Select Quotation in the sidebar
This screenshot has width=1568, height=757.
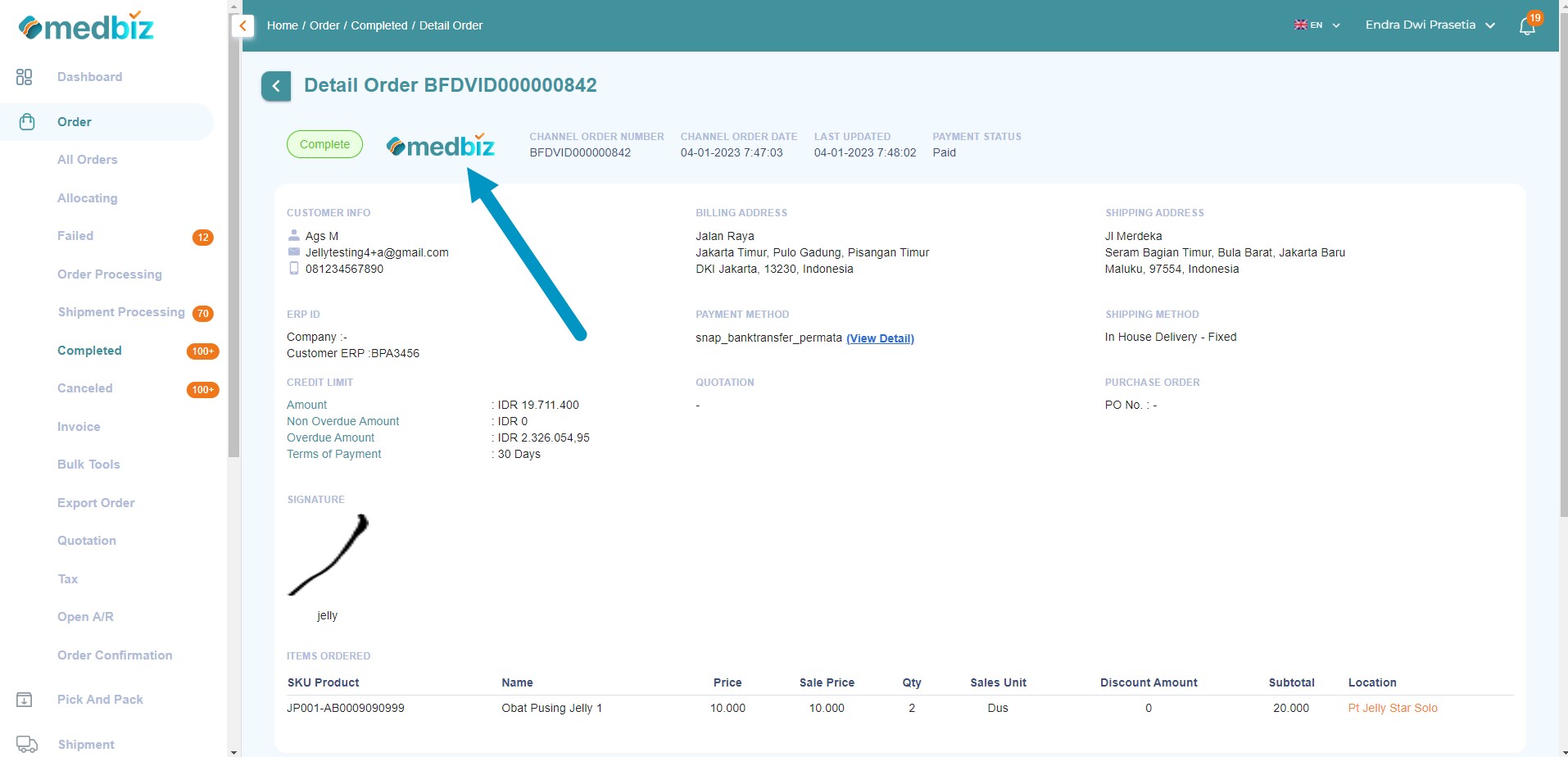(86, 540)
